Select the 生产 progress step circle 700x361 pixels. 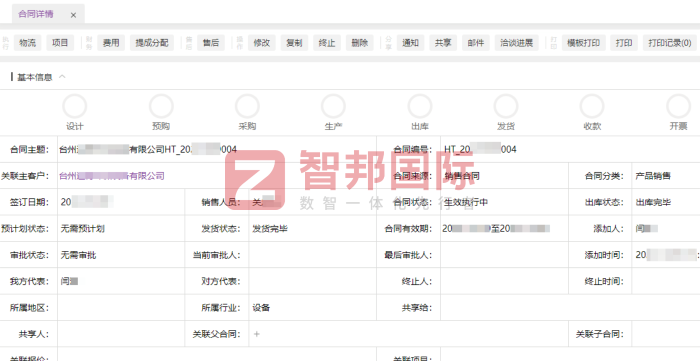[333, 106]
